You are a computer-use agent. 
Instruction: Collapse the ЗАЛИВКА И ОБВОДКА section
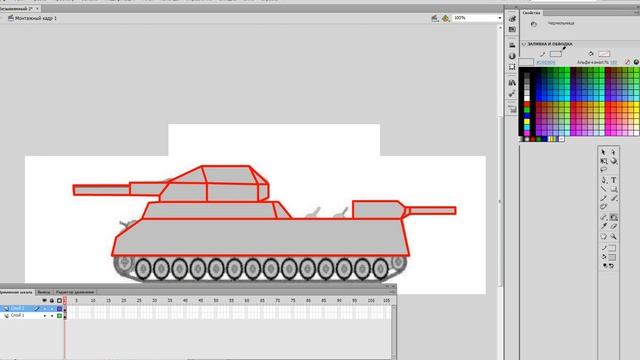click(524, 44)
